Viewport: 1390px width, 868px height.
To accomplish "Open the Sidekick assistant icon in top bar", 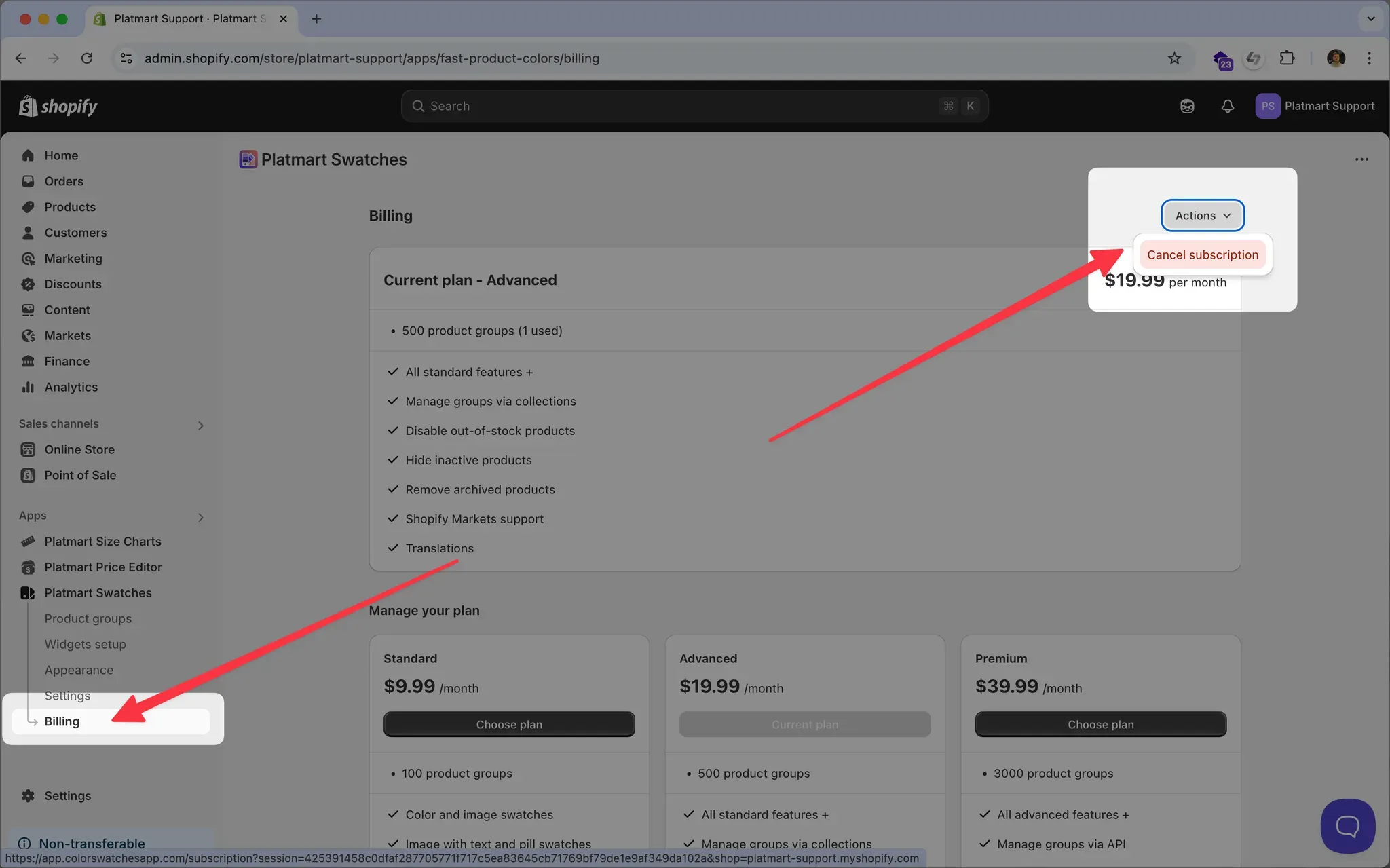I will [1187, 106].
